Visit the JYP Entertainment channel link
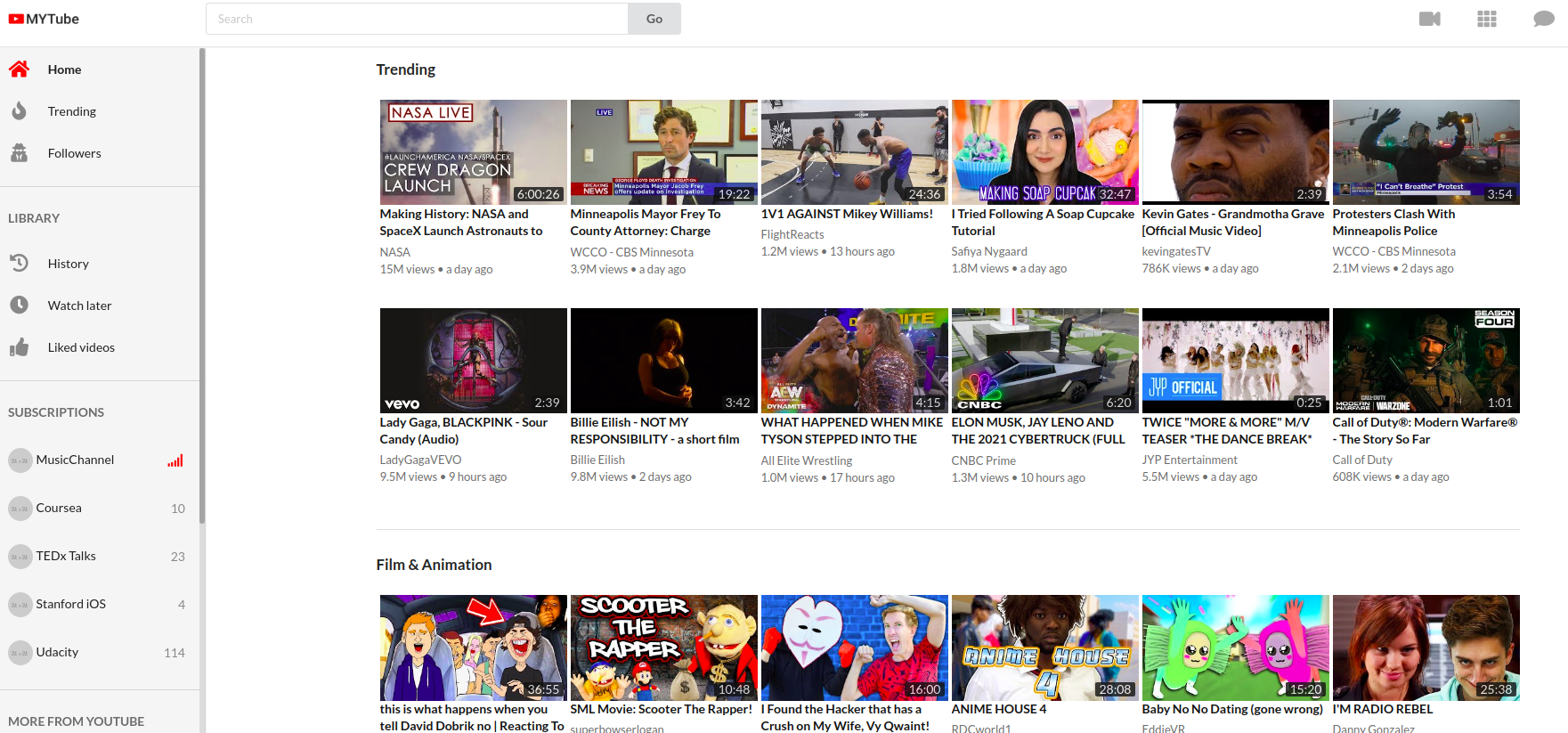1568x733 pixels. (1190, 460)
